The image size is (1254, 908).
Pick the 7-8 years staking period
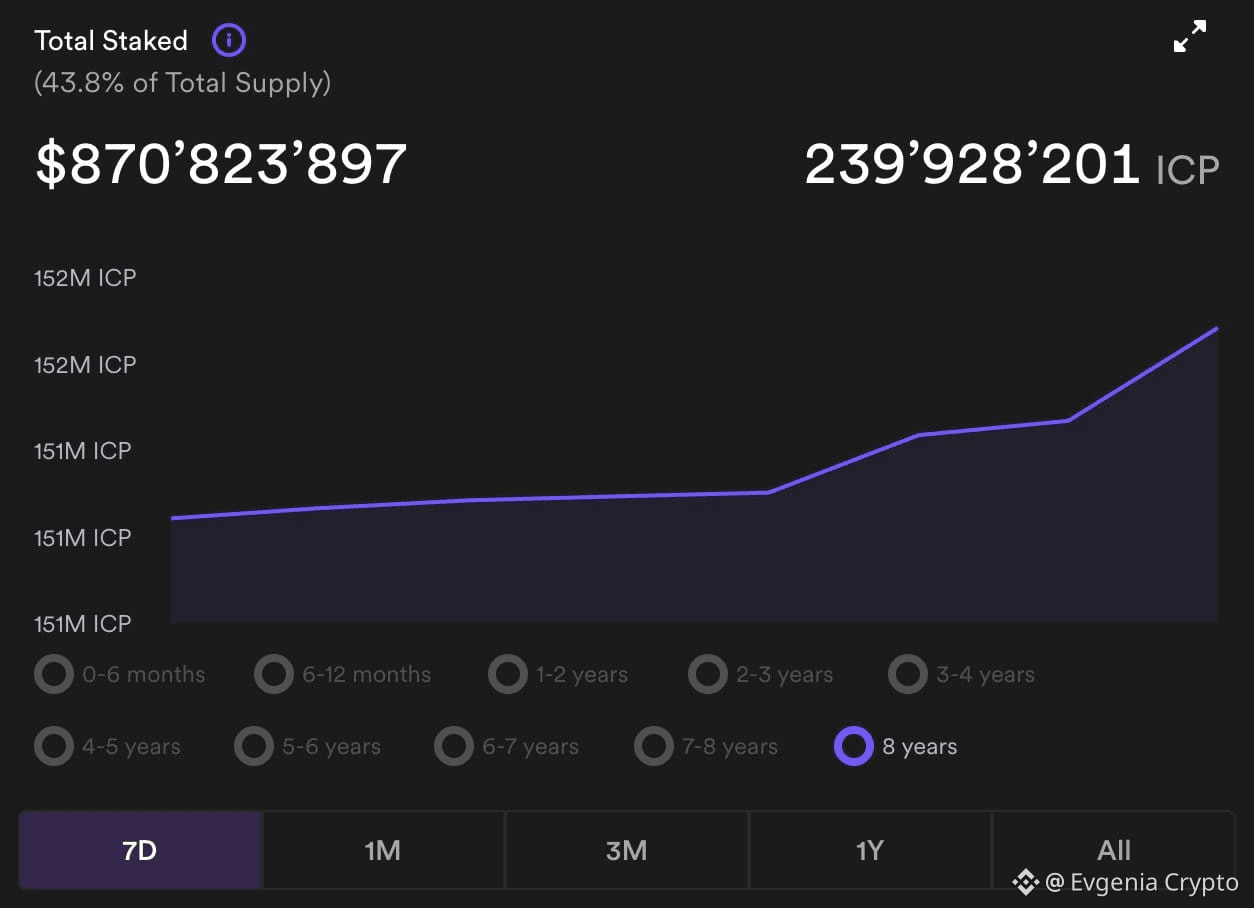tap(654, 746)
